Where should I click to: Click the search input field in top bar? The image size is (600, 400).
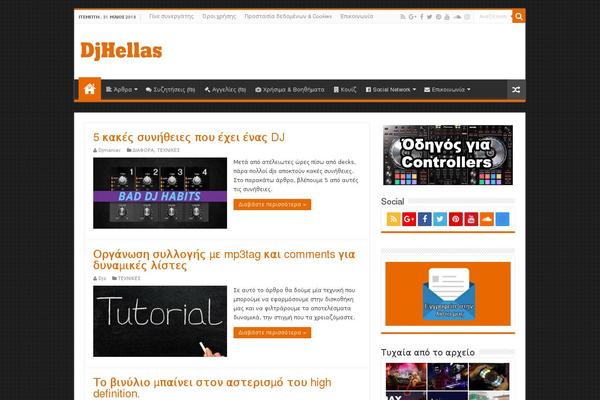tap(494, 17)
